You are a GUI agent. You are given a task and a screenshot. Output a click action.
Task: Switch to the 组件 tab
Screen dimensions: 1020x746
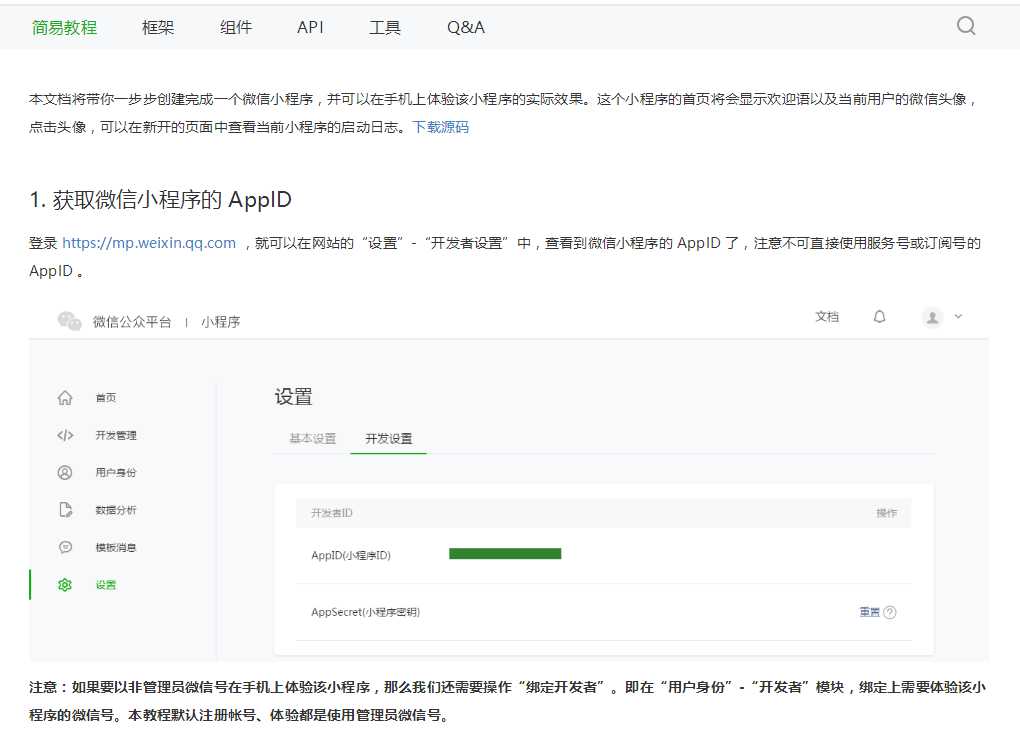(x=235, y=27)
